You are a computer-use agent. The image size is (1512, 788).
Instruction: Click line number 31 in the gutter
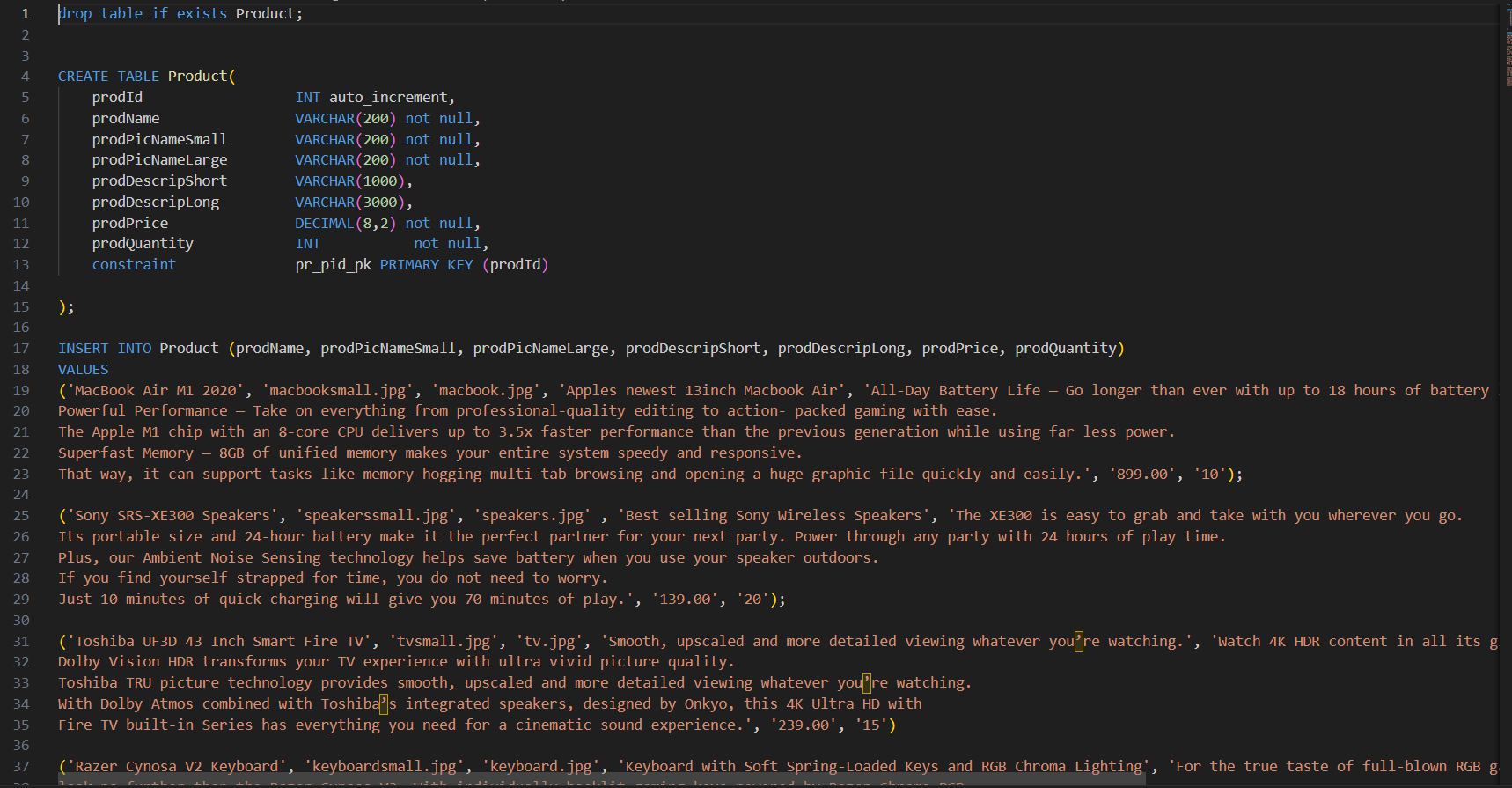point(21,642)
